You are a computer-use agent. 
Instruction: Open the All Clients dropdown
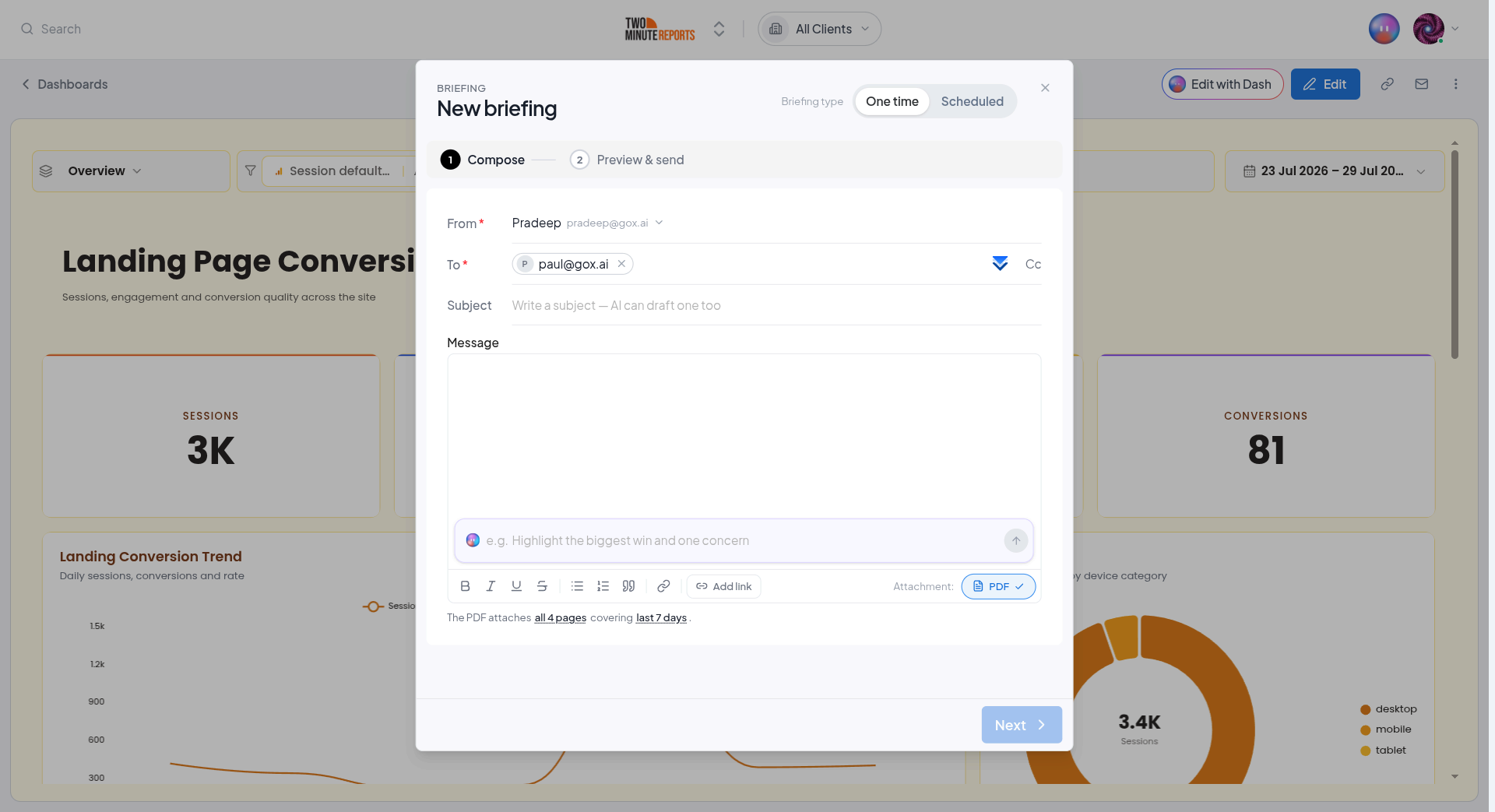pos(819,29)
